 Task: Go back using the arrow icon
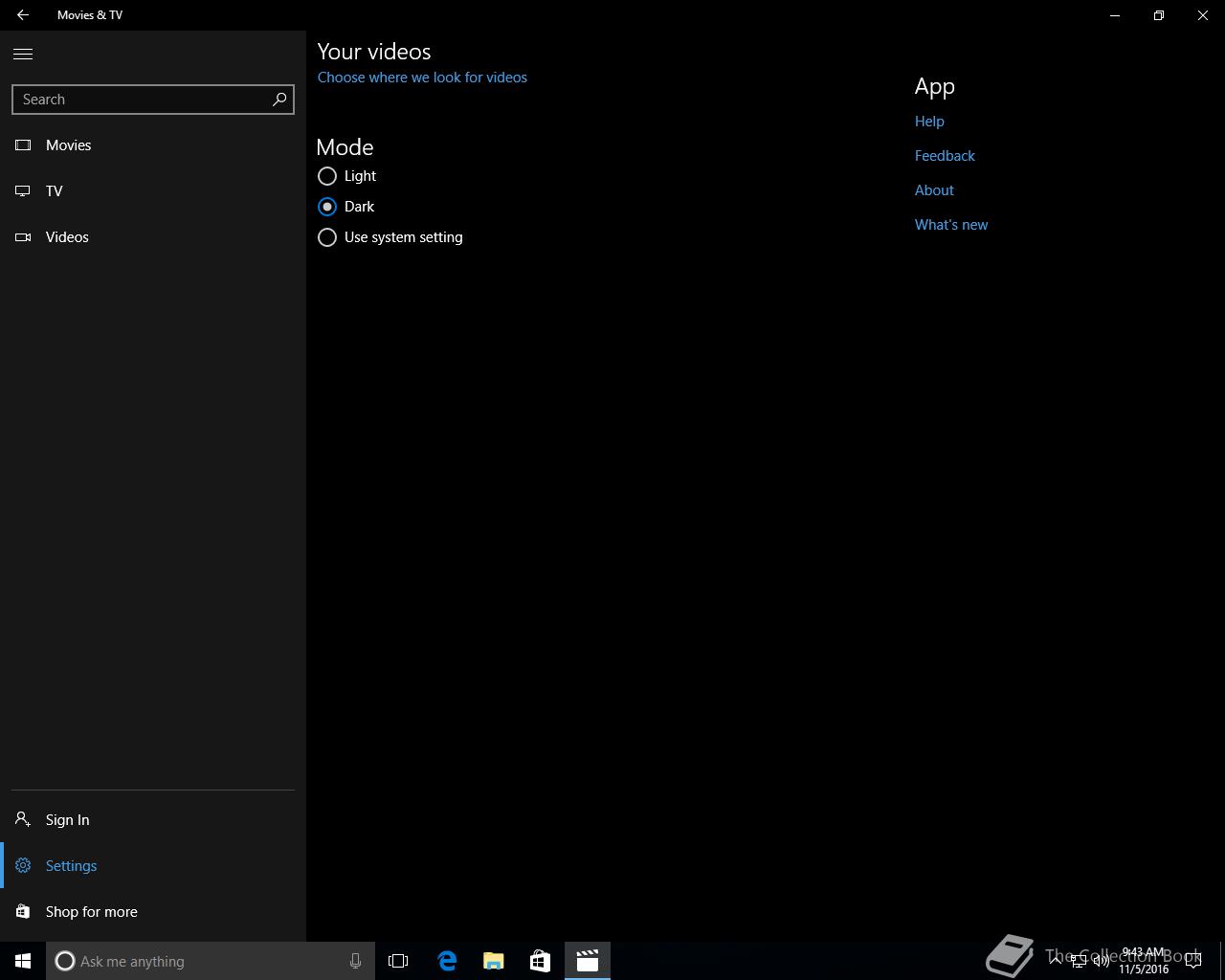(x=23, y=15)
